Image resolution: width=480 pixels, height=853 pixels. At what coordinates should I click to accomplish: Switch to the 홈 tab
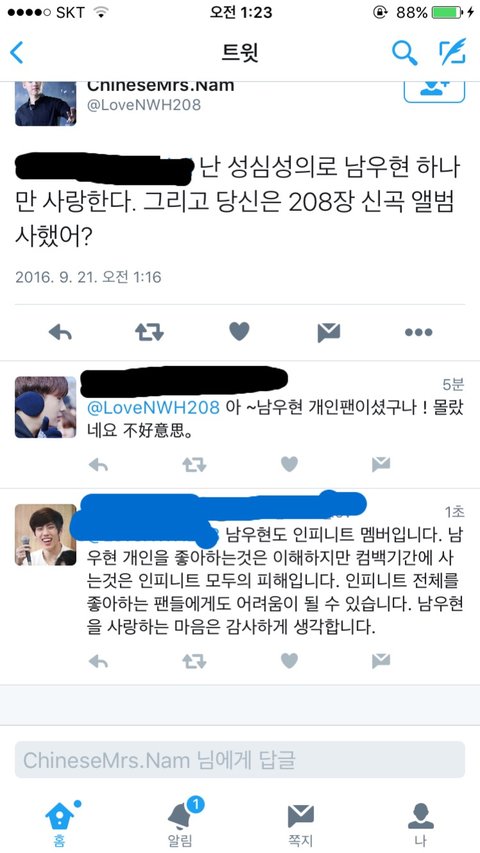(60, 823)
